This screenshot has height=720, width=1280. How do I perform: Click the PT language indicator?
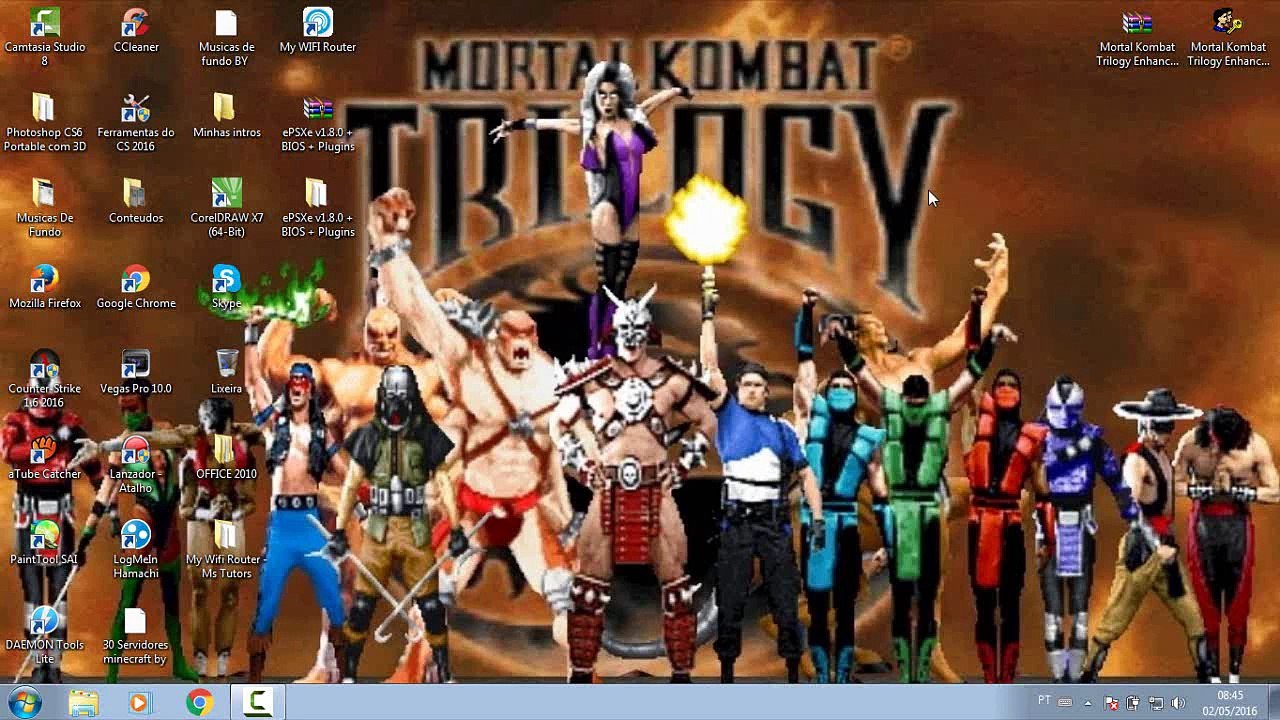1044,701
